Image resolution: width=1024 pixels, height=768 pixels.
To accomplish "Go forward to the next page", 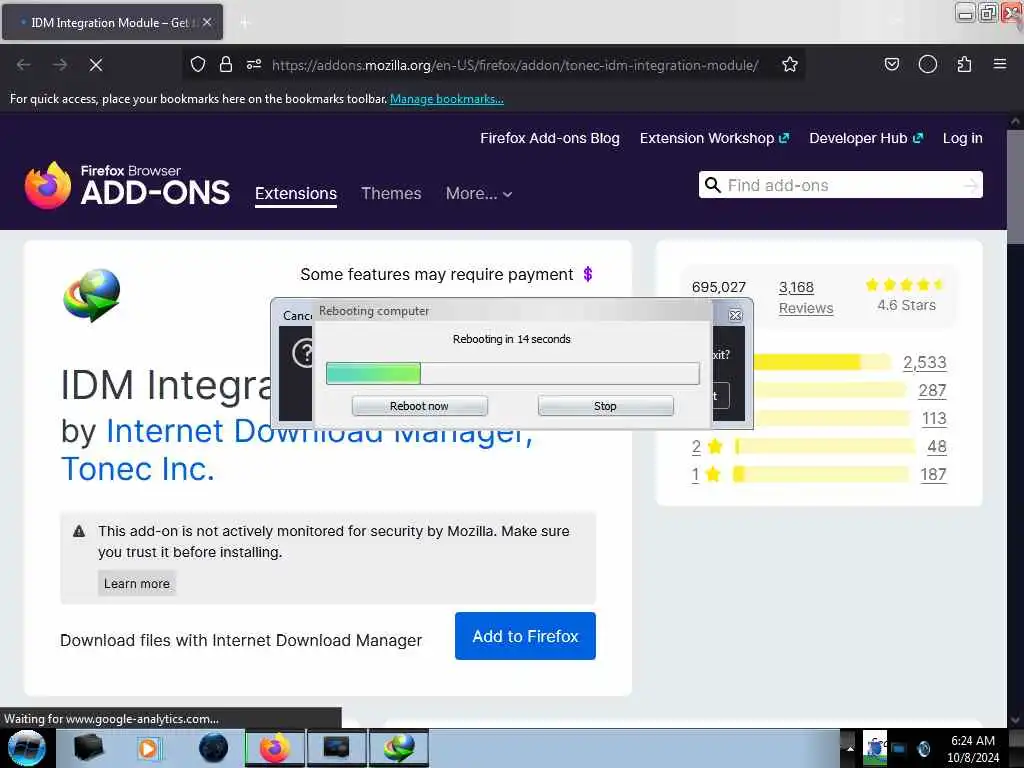I will point(60,65).
